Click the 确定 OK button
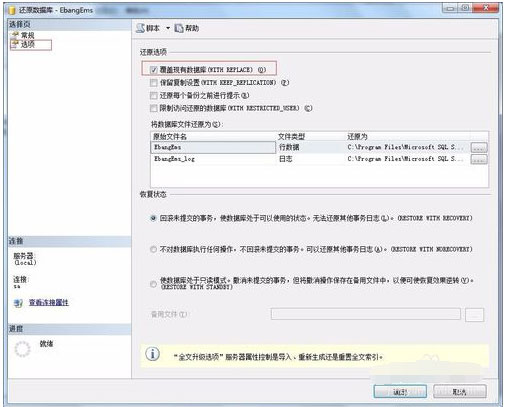The image size is (505, 407). point(400,392)
